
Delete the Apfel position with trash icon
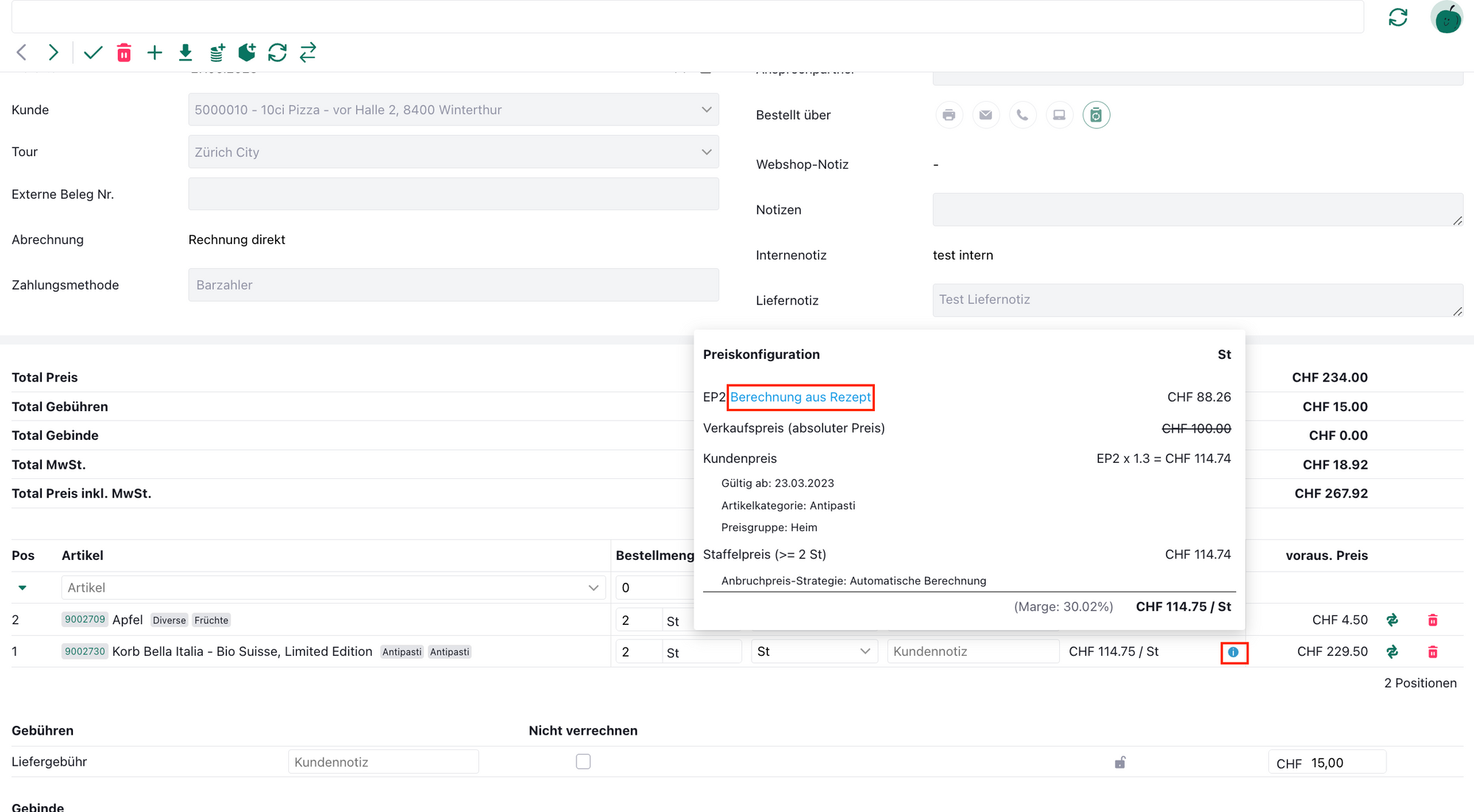1432,620
